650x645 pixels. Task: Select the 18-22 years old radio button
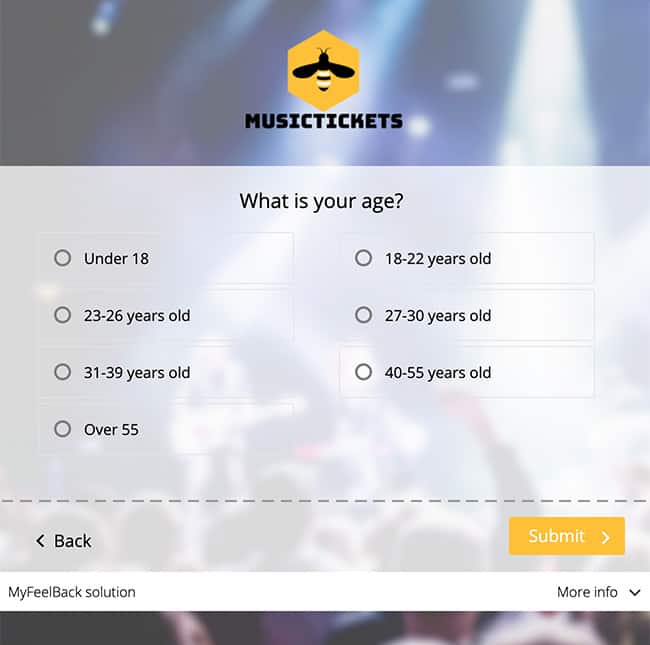tap(364, 258)
